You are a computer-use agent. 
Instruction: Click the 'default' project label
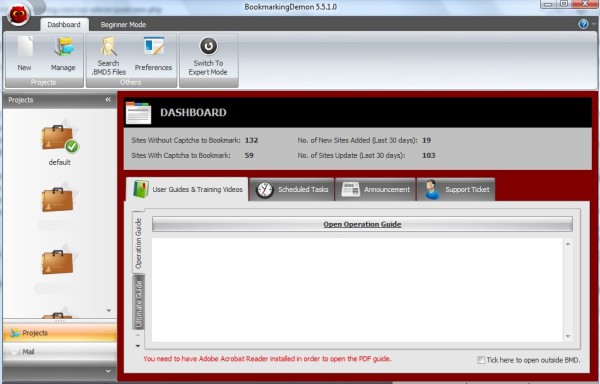coord(60,162)
